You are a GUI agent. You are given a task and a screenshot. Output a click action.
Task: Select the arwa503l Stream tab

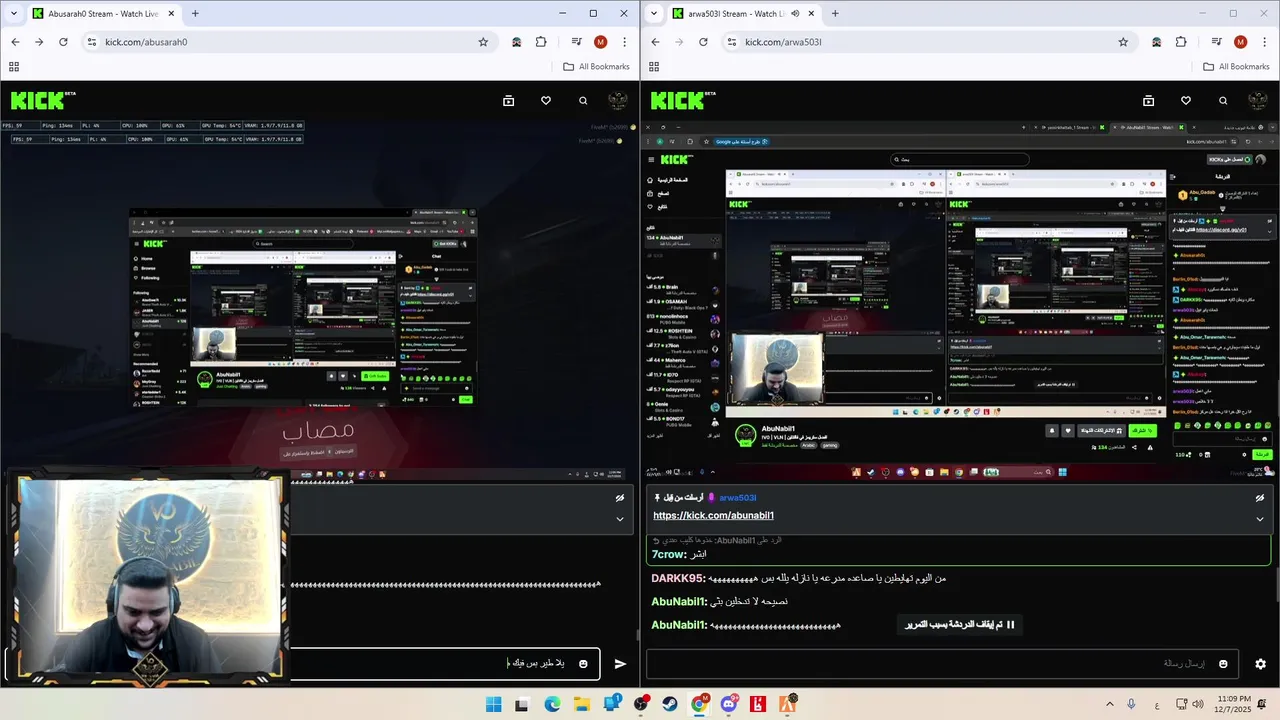click(x=743, y=14)
